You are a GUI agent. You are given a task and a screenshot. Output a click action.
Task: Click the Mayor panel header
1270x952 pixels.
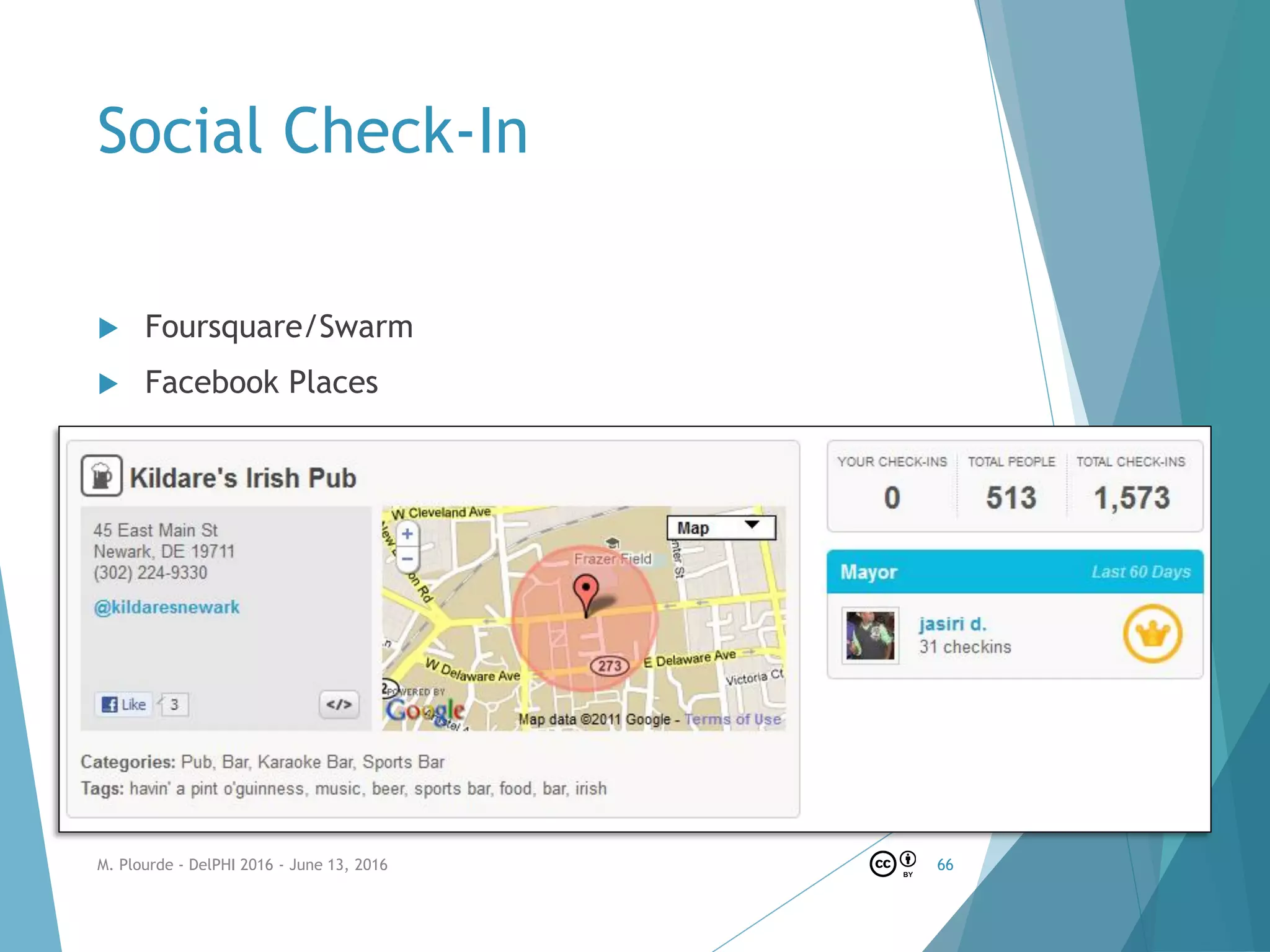[1015, 571]
